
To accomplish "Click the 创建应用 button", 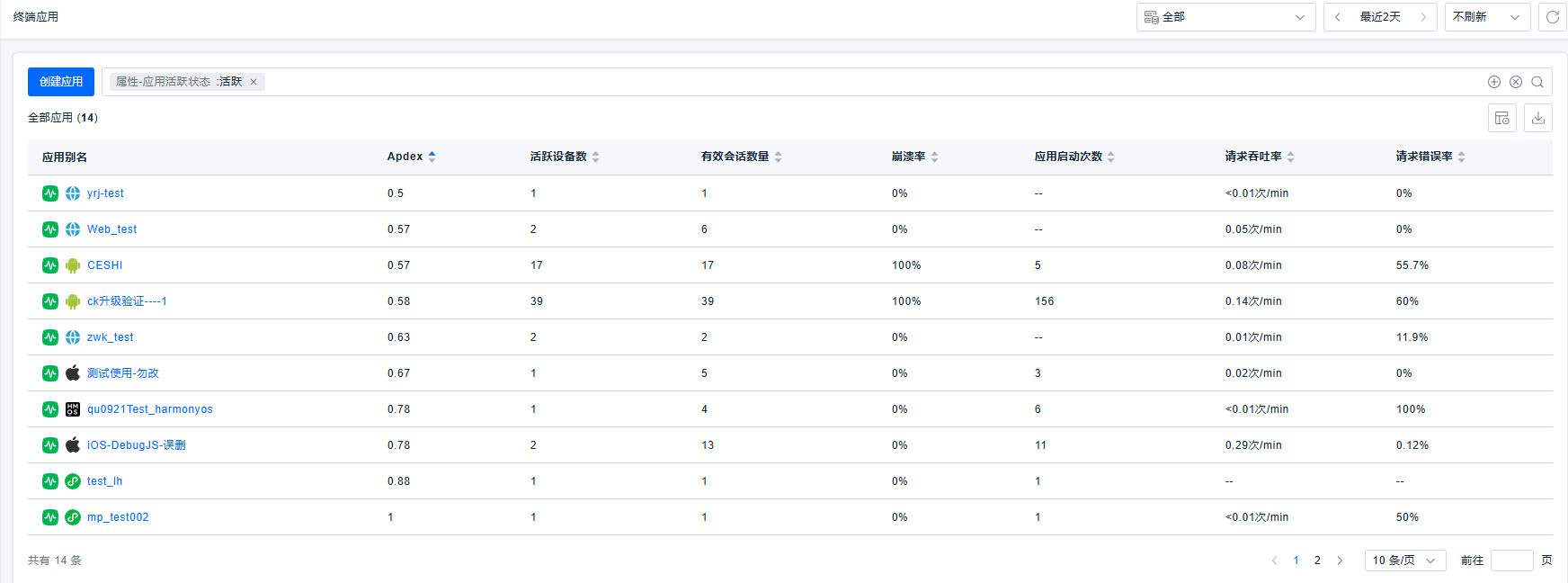I will 61,82.
